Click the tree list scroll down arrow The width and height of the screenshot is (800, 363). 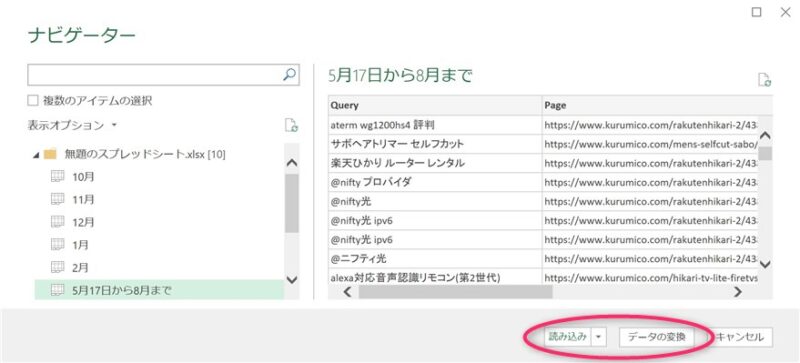click(x=291, y=279)
